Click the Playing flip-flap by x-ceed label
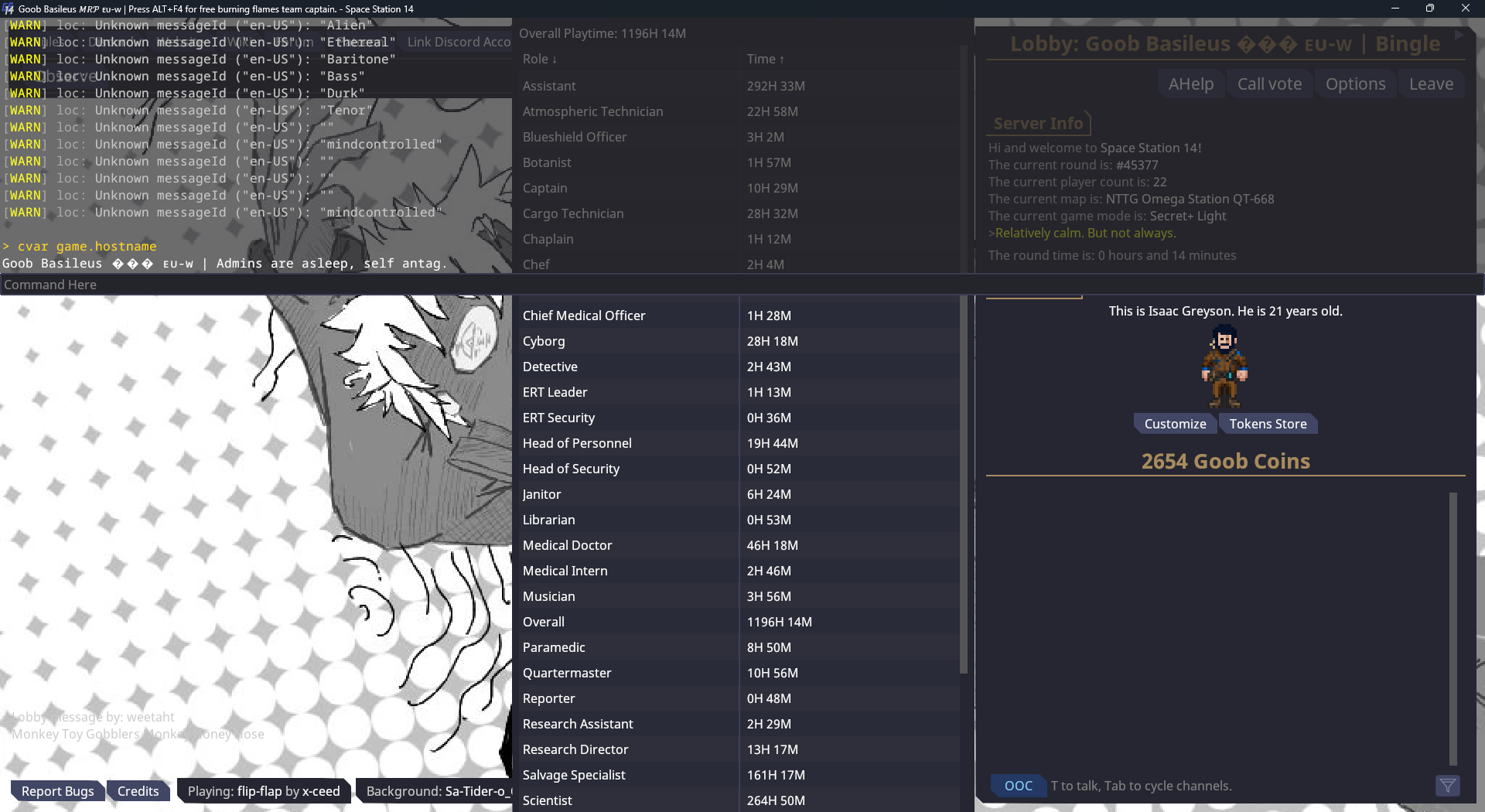Screen dimensions: 1485x812 click(x=264, y=791)
